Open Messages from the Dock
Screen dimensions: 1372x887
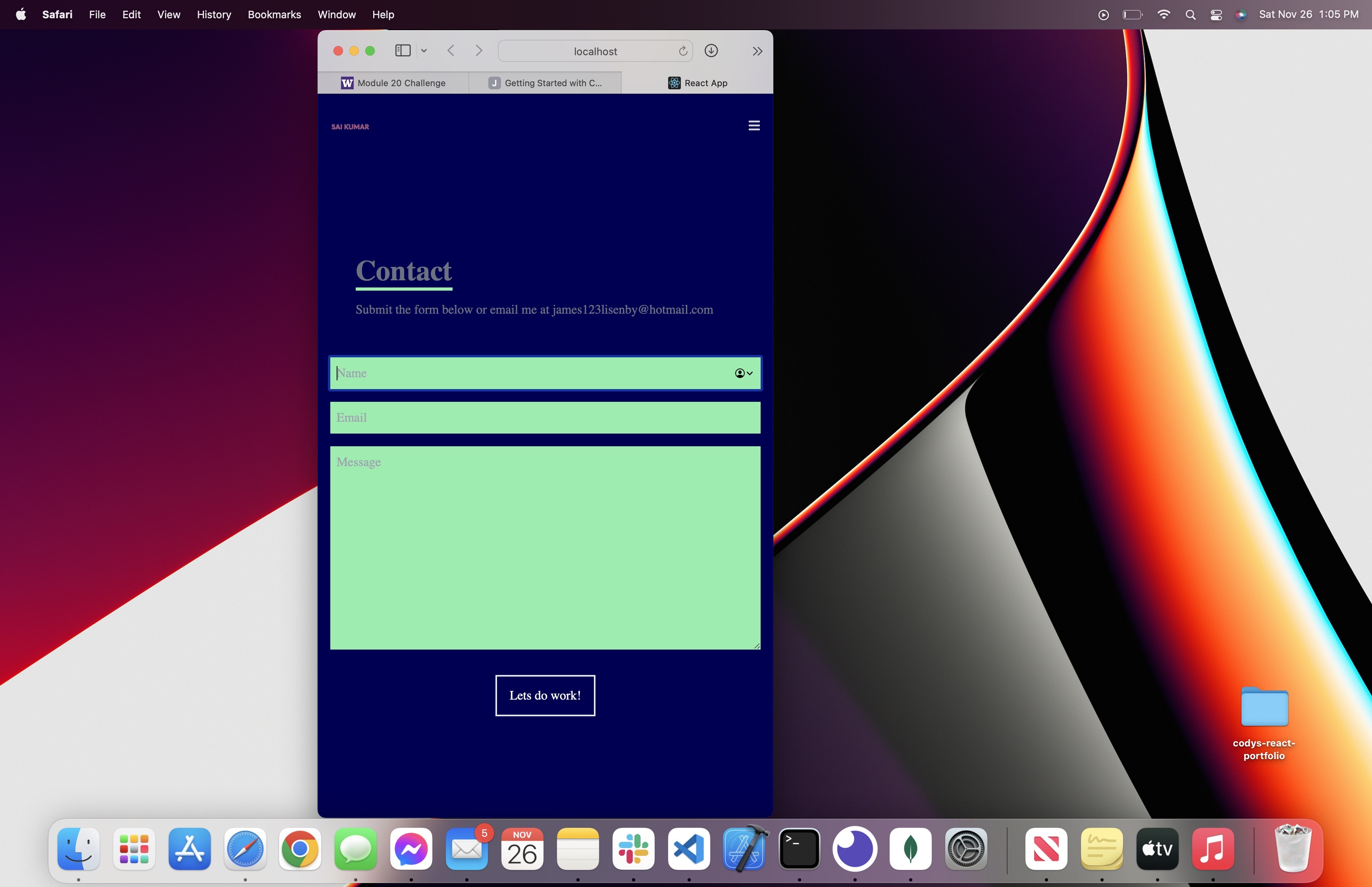point(356,849)
